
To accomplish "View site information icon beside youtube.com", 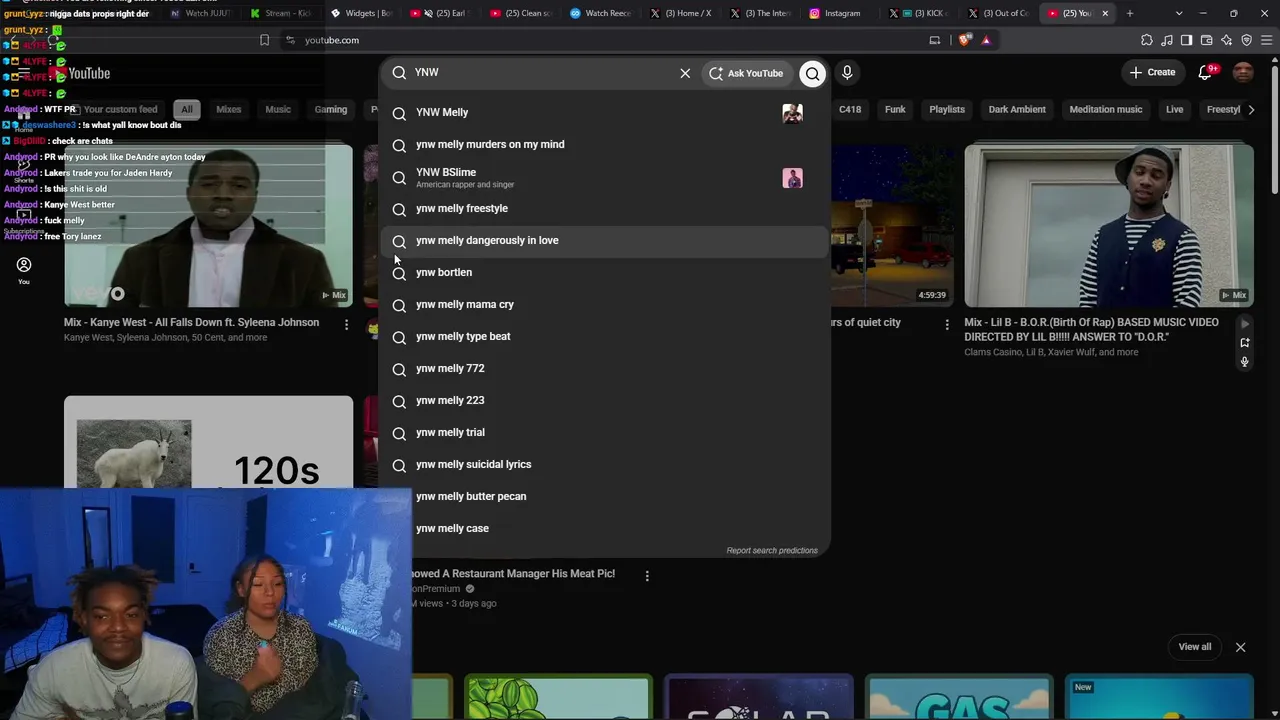I will pyautogui.click(x=290, y=40).
